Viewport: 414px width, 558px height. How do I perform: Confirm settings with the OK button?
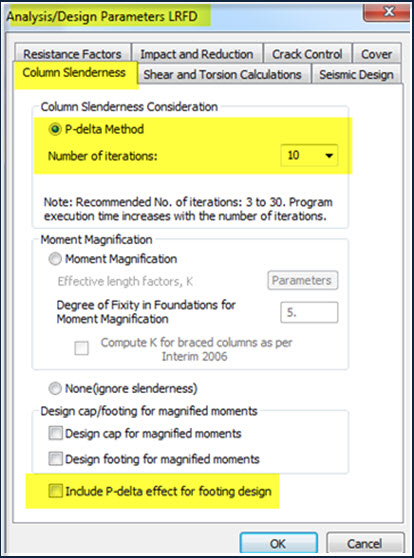coord(278,543)
